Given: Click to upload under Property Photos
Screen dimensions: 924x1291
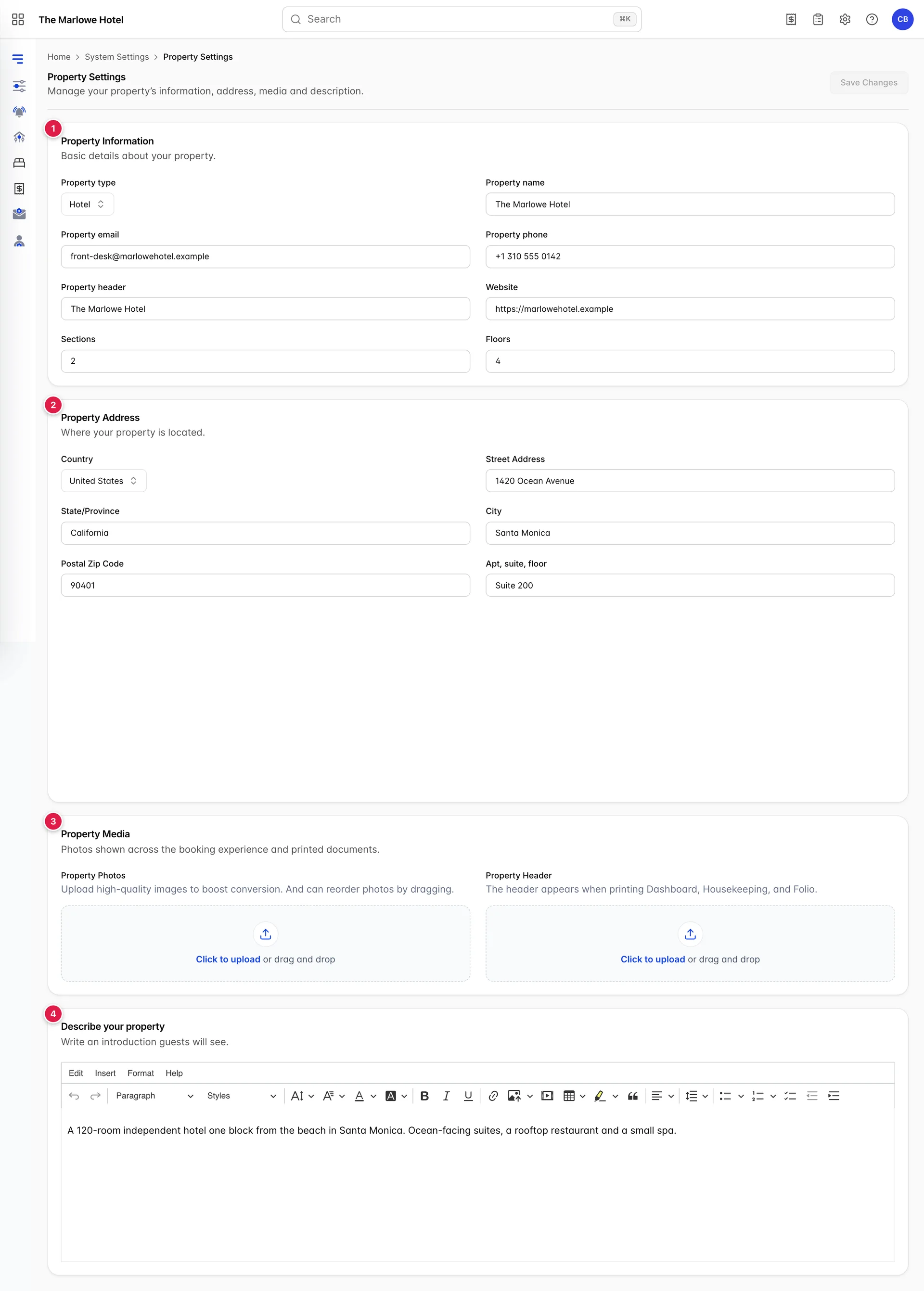Looking at the screenshot, I should click(x=228, y=959).
